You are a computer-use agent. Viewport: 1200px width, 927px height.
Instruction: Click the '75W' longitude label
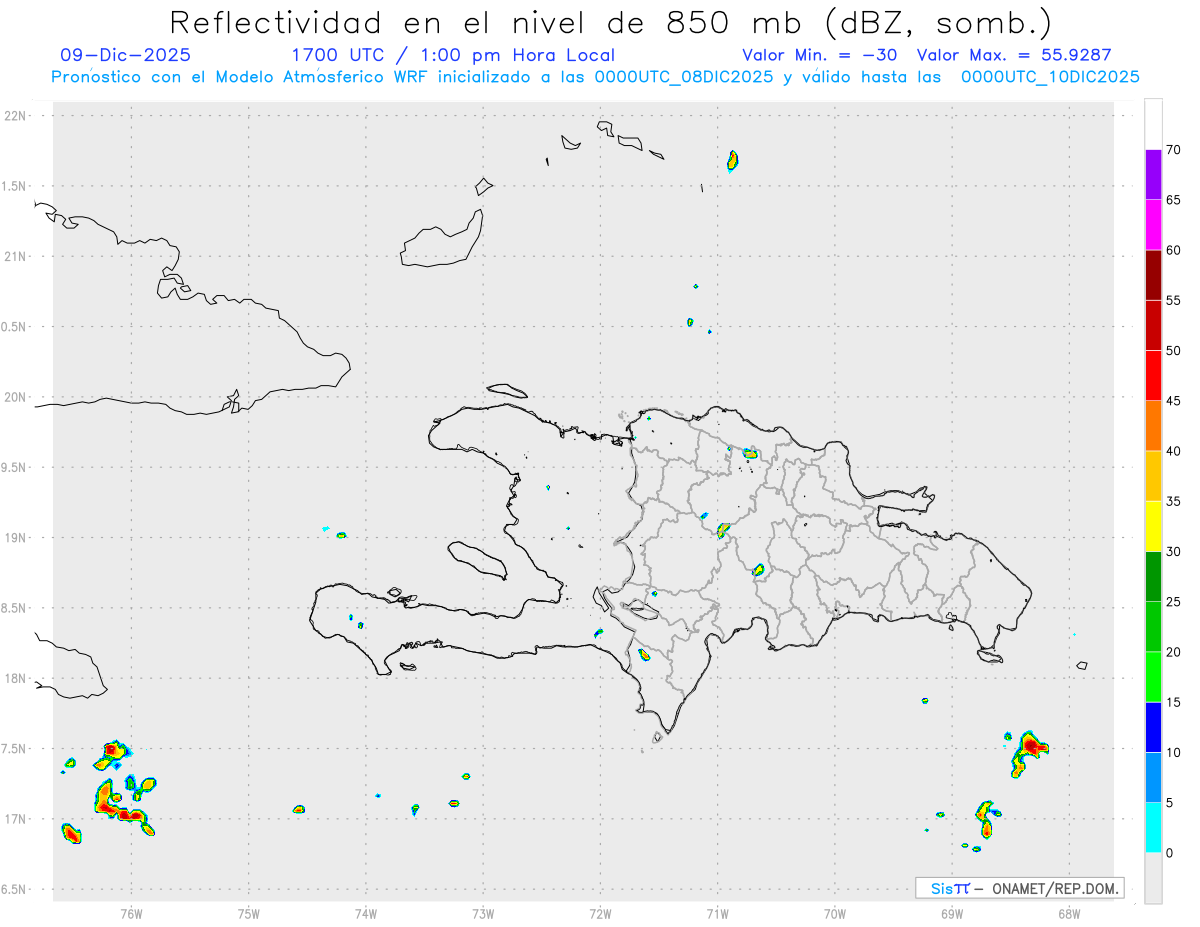coord(249,913)
